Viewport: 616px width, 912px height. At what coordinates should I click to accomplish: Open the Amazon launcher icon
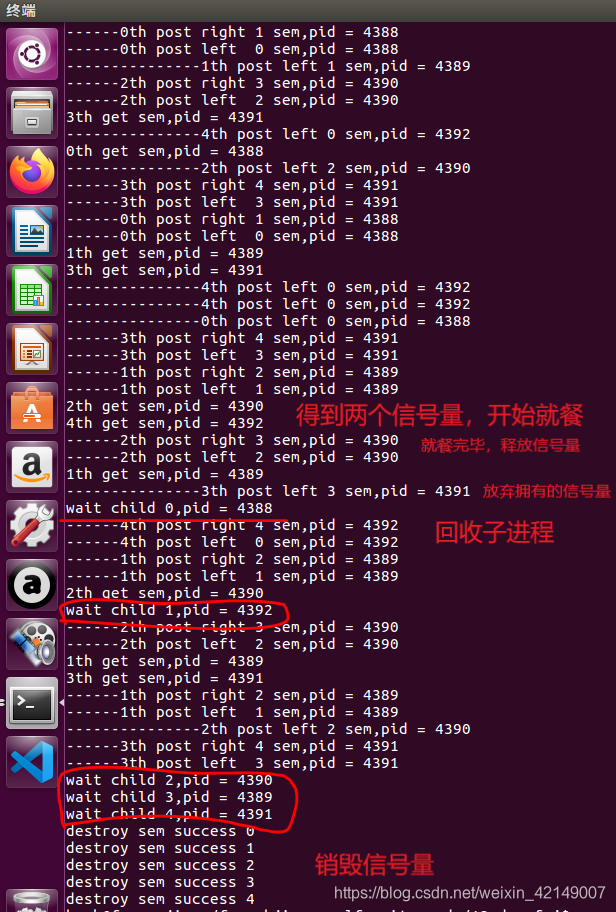pos(32,467)
